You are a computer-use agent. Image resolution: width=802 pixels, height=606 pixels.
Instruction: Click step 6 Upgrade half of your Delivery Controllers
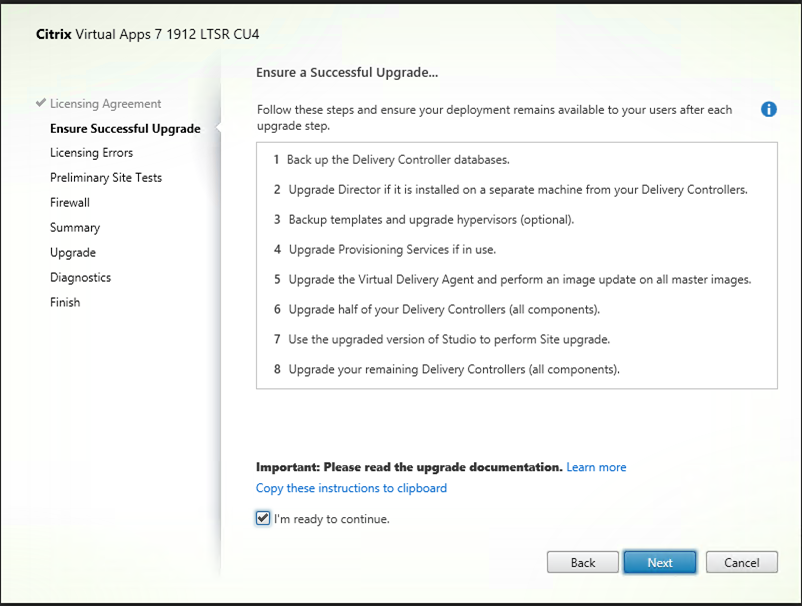pos(436,309)
